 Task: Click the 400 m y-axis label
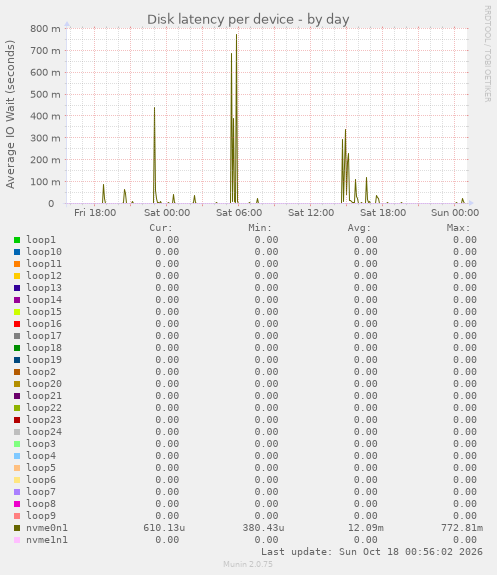coord(45,116)
